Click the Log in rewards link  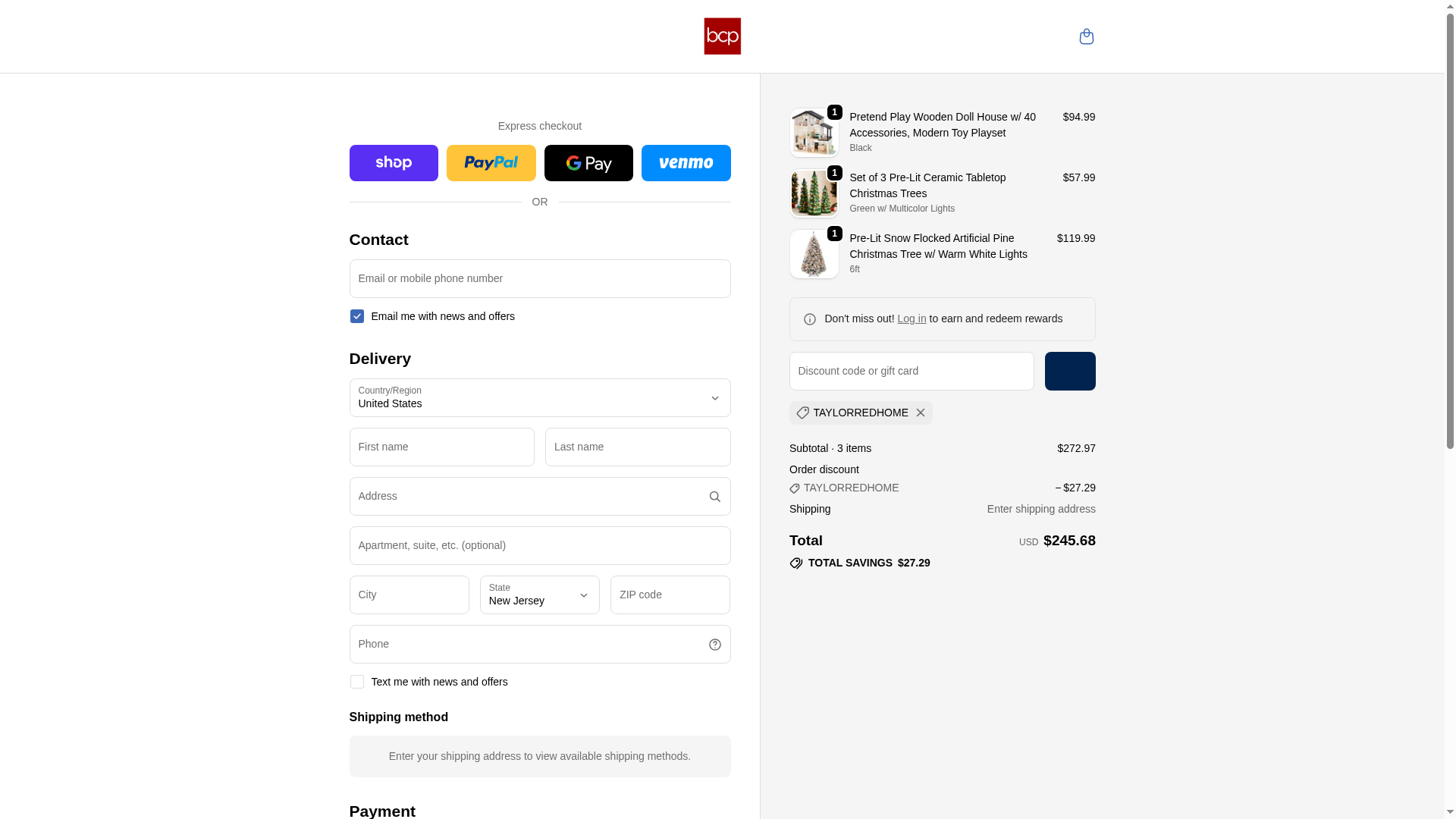[x=912, y=318]
